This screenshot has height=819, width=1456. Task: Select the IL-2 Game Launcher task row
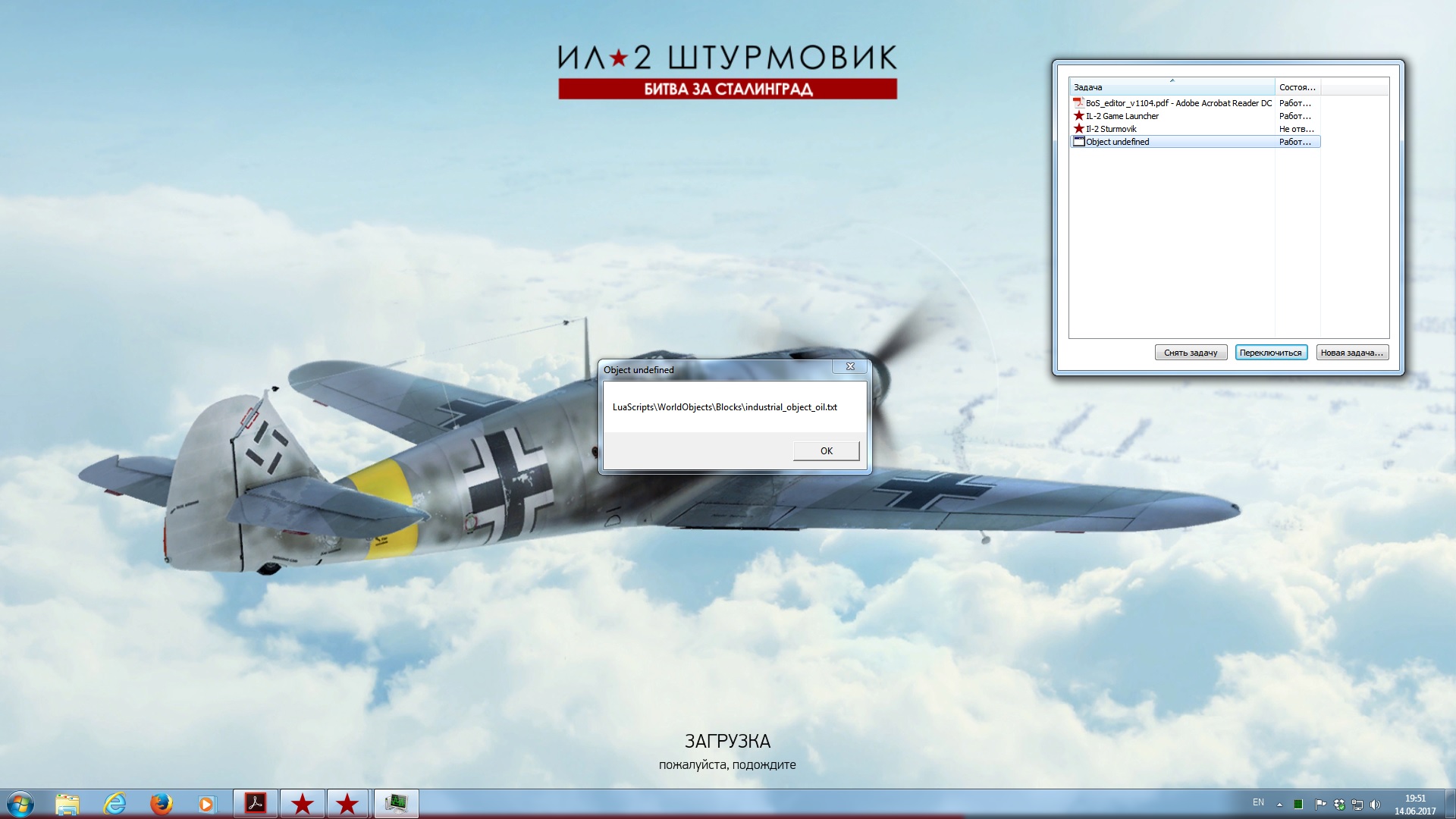click(x=1195, y=116)
